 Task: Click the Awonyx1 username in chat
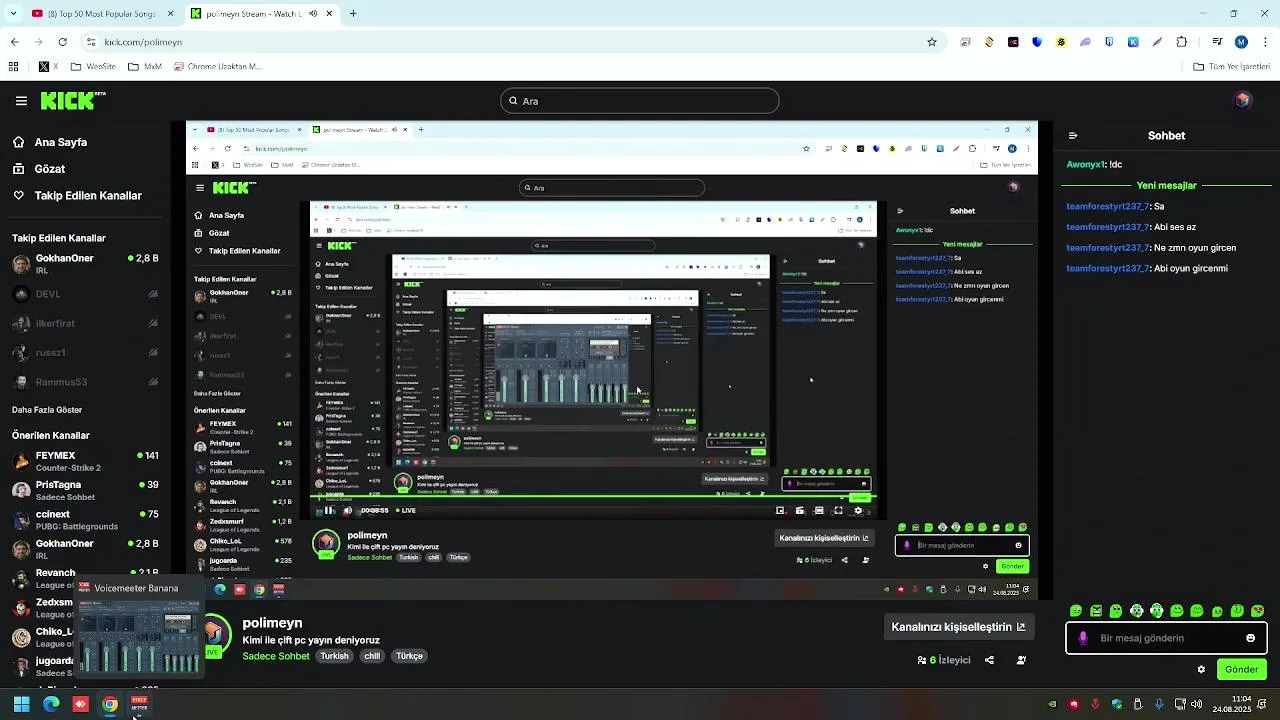tap(1085, 165)
